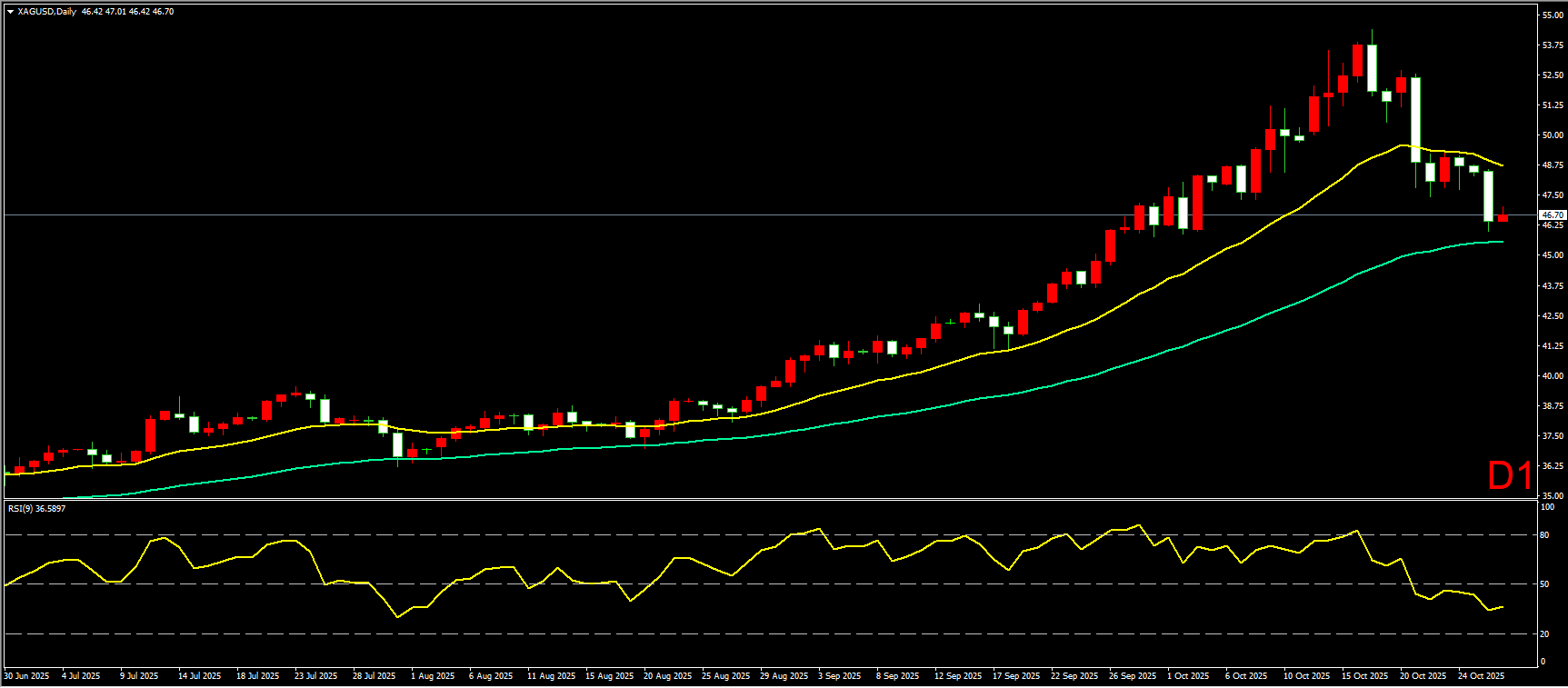Select the latest red candle at right edge
Image resolution: width=1568 pixels, height=688 pixels.
pos(1503,218)
